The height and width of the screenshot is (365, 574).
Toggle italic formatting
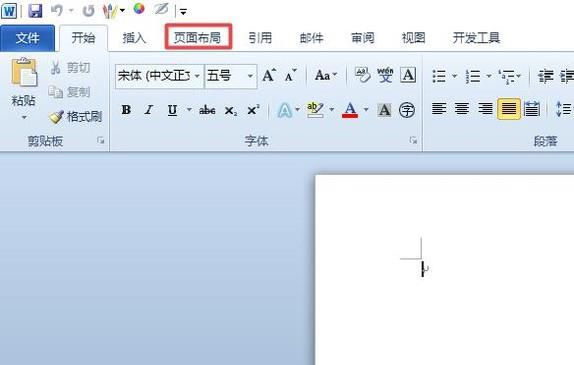click(x=149, y=109)
